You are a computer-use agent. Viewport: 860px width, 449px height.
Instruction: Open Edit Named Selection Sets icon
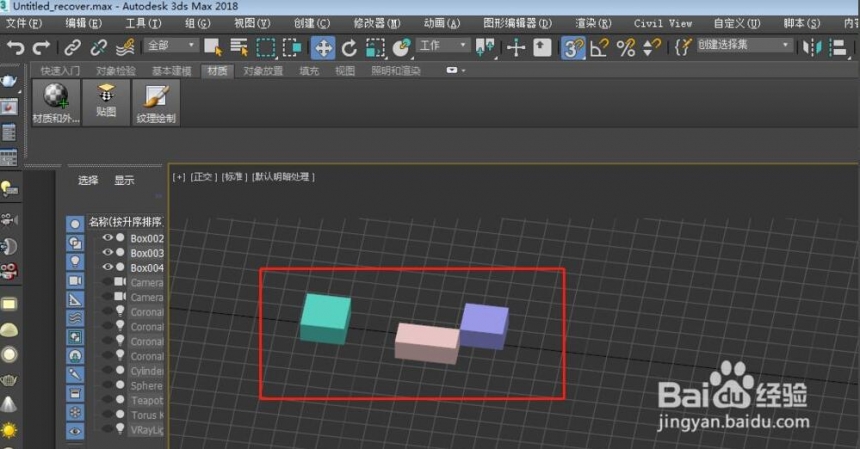click(683, 48)
